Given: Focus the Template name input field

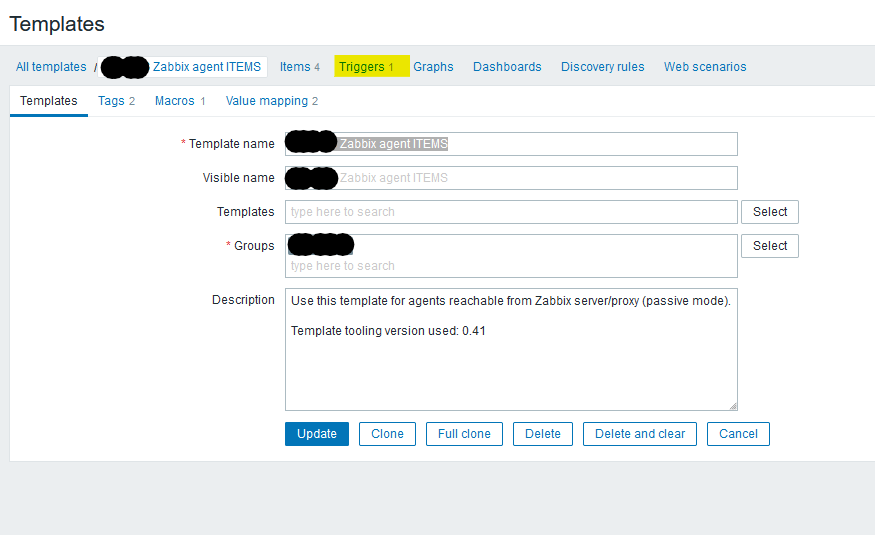Looking at the screenshot, I should (511, 144).
